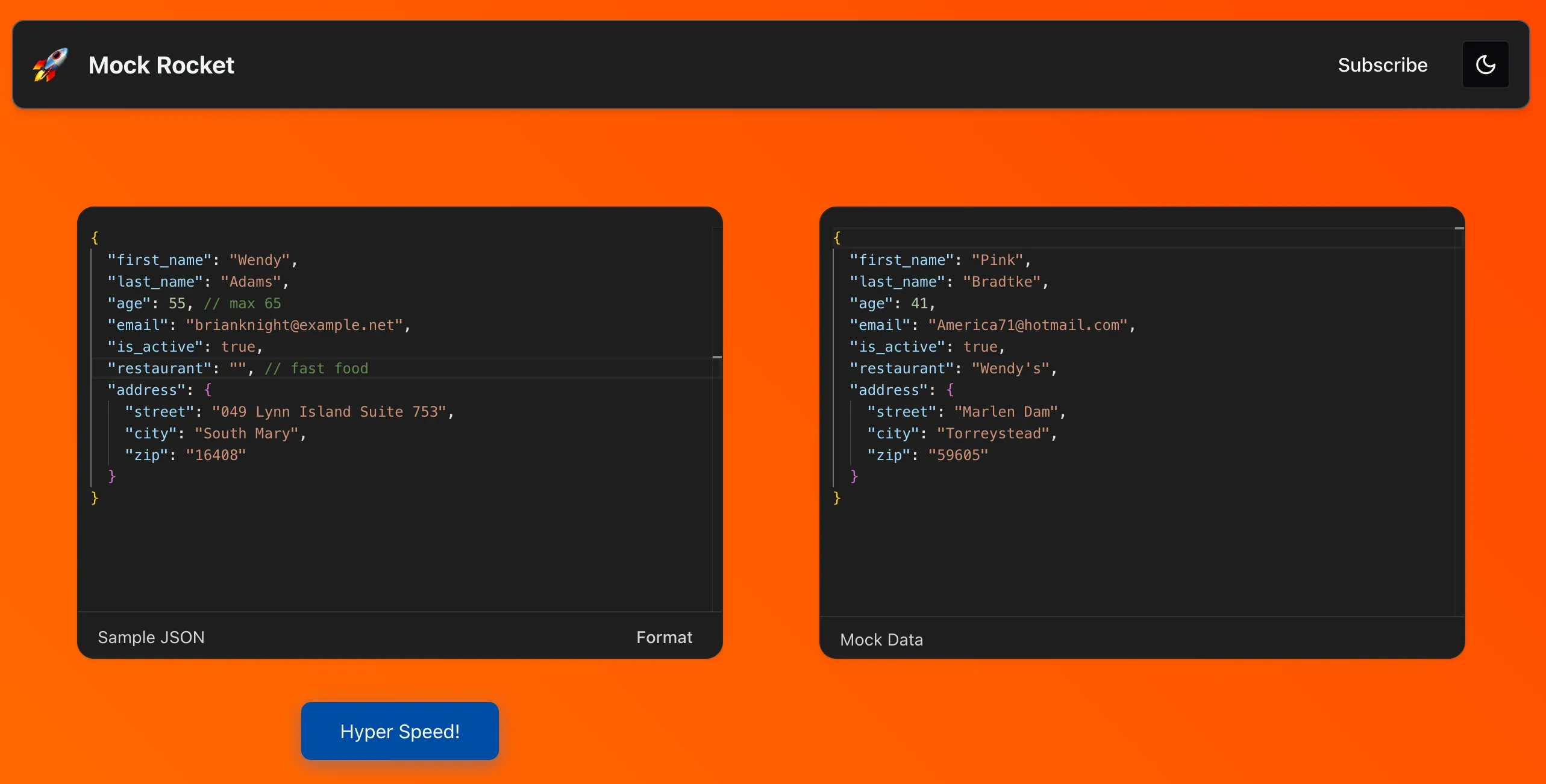
Task: Toggle dark mode with the moon icon
Action: pos(1486,64)
